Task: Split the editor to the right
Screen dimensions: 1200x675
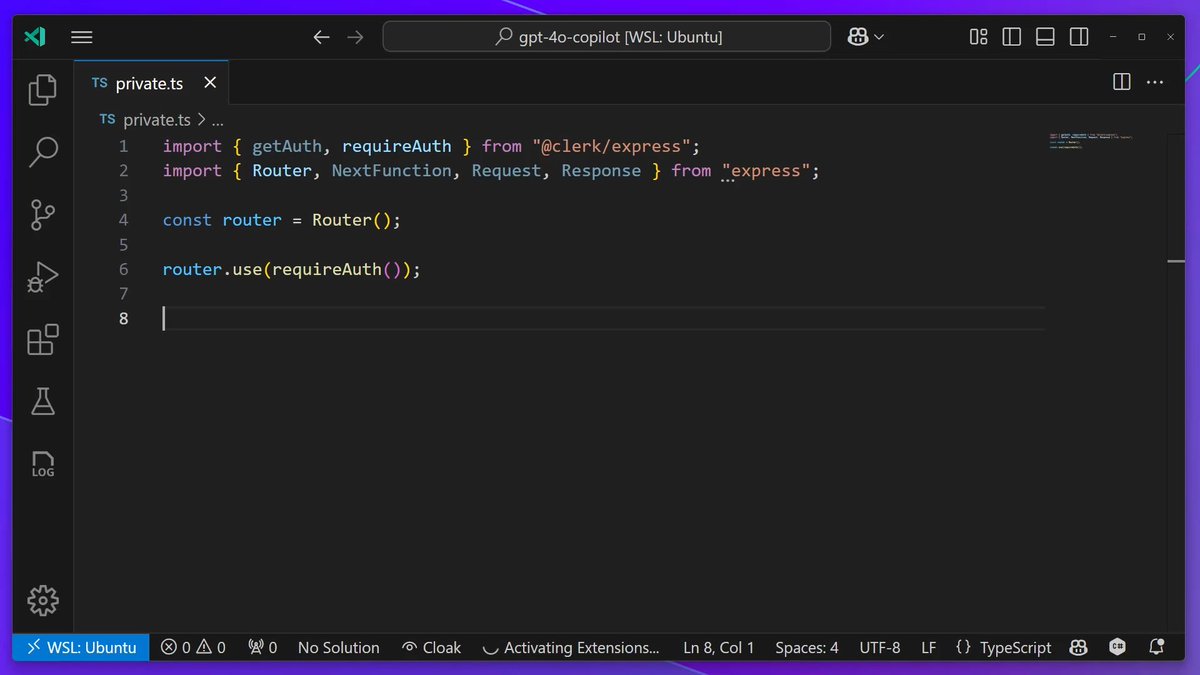Action: (x=1122, y=82)
